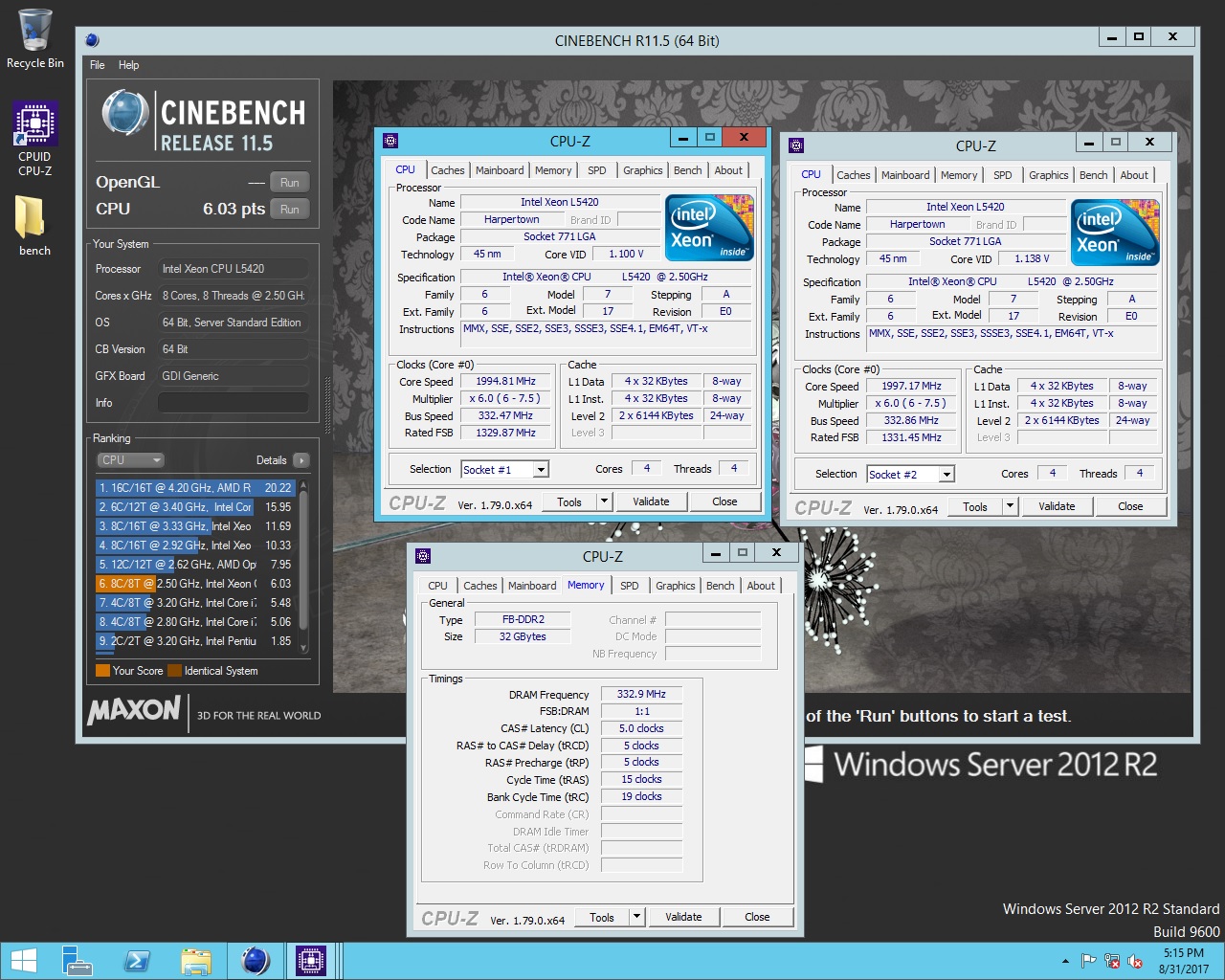Open the CPUID CPU-Z desktop shortcut
The image size is (1225, 980).
[x=35, y=139]
